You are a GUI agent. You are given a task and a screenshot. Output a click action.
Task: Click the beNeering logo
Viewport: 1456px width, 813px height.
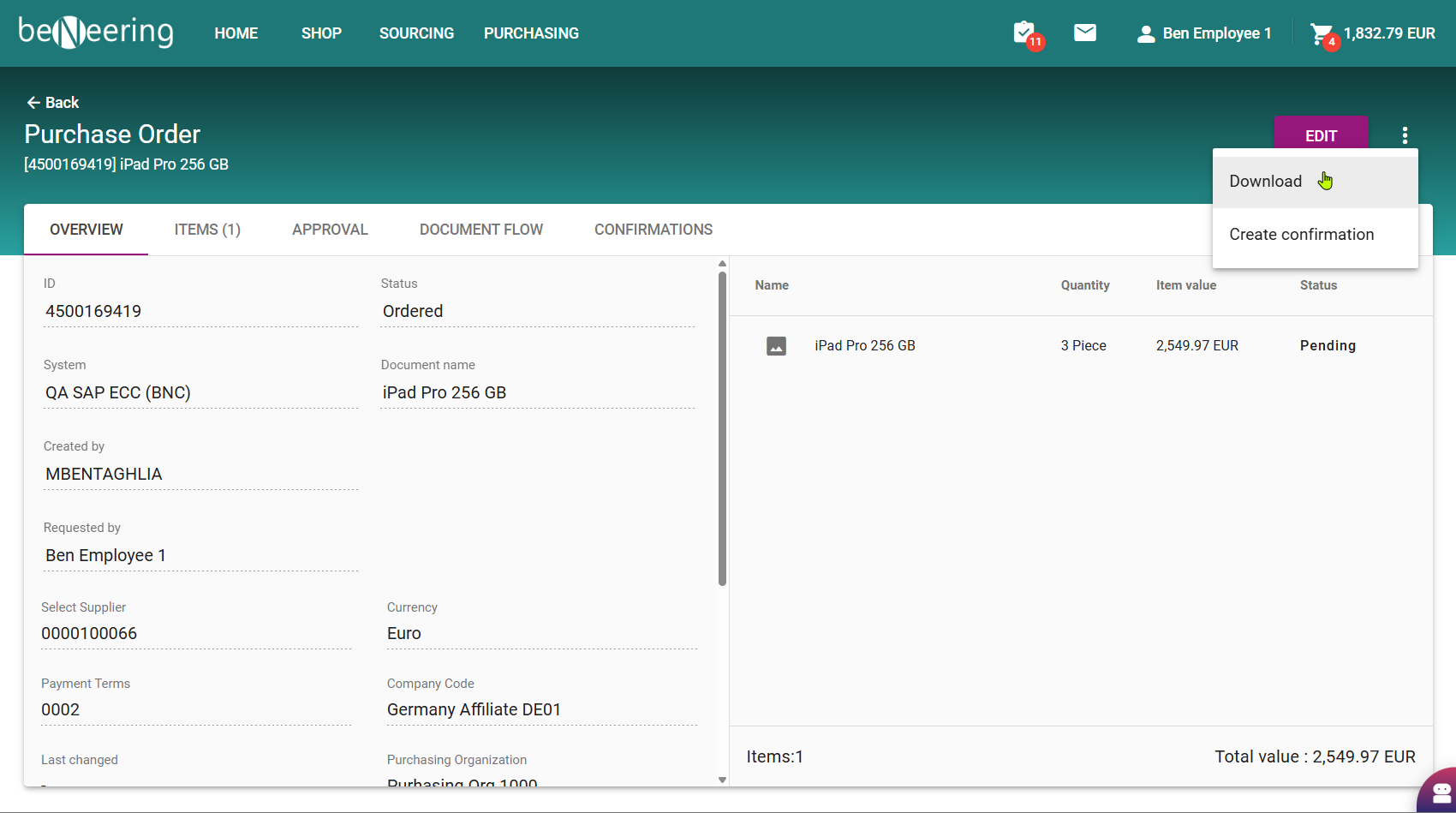coord(96,33)
